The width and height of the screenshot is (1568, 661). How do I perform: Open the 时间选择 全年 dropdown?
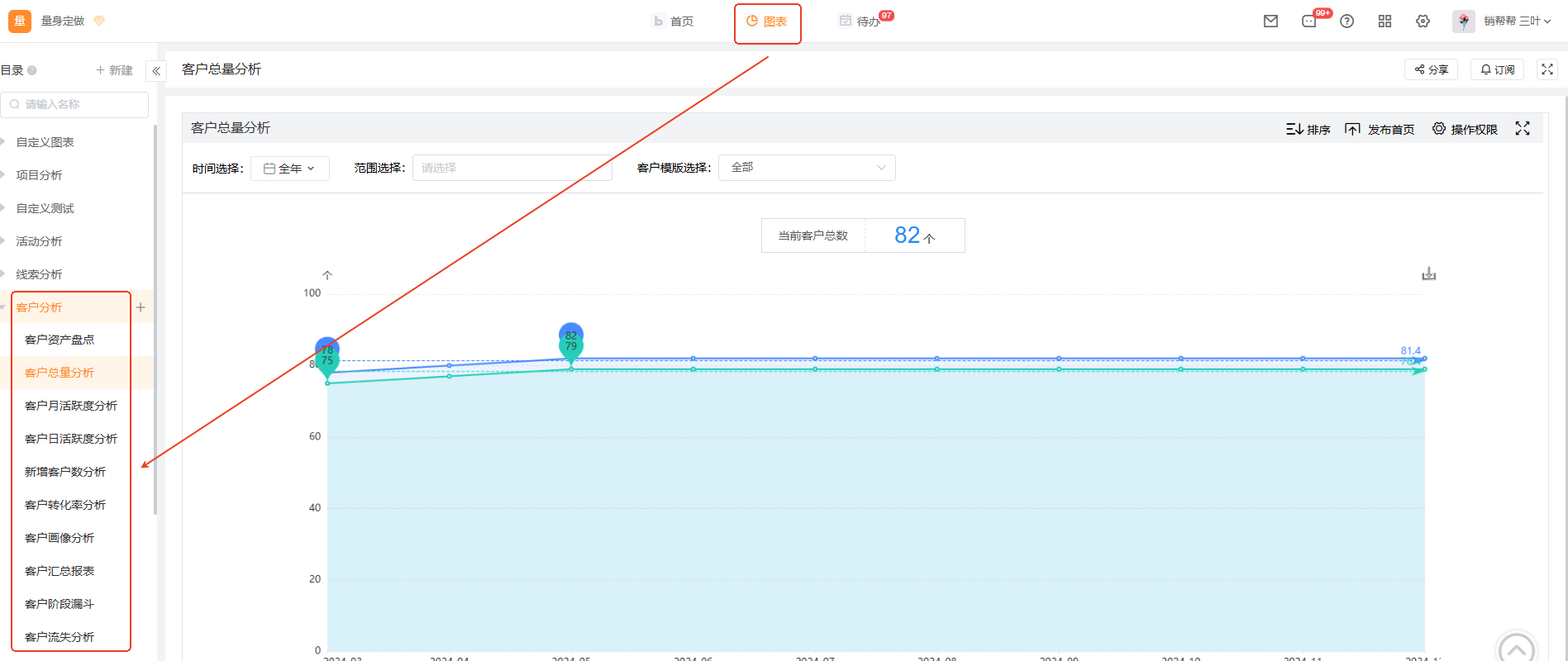click(290, 169)
